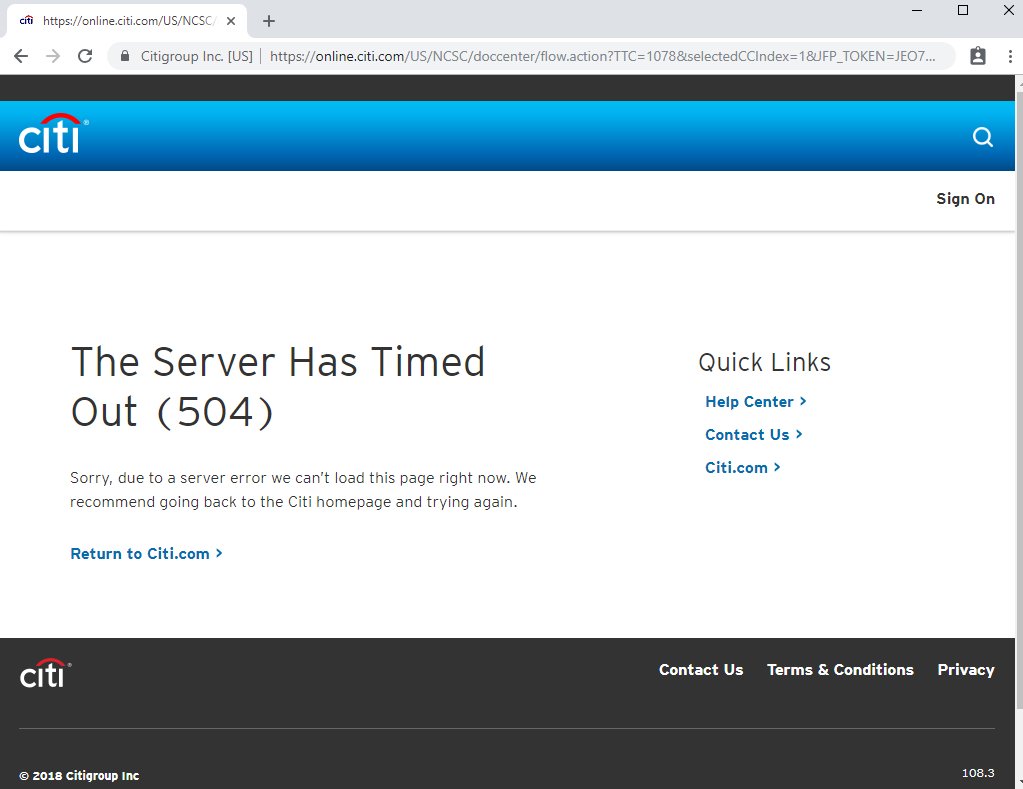Open the search magnifier icon

983,137
